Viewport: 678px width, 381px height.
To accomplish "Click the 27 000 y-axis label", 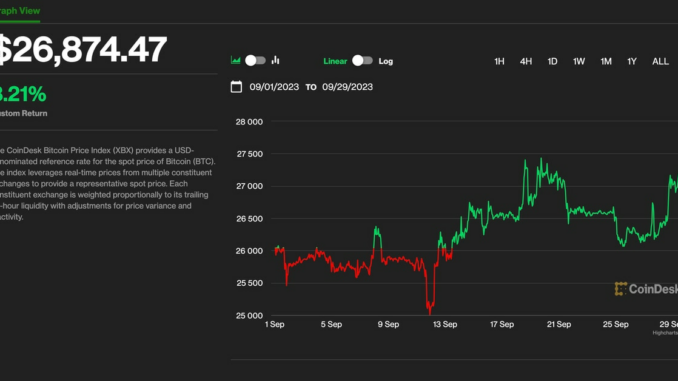I will (249, 186).
